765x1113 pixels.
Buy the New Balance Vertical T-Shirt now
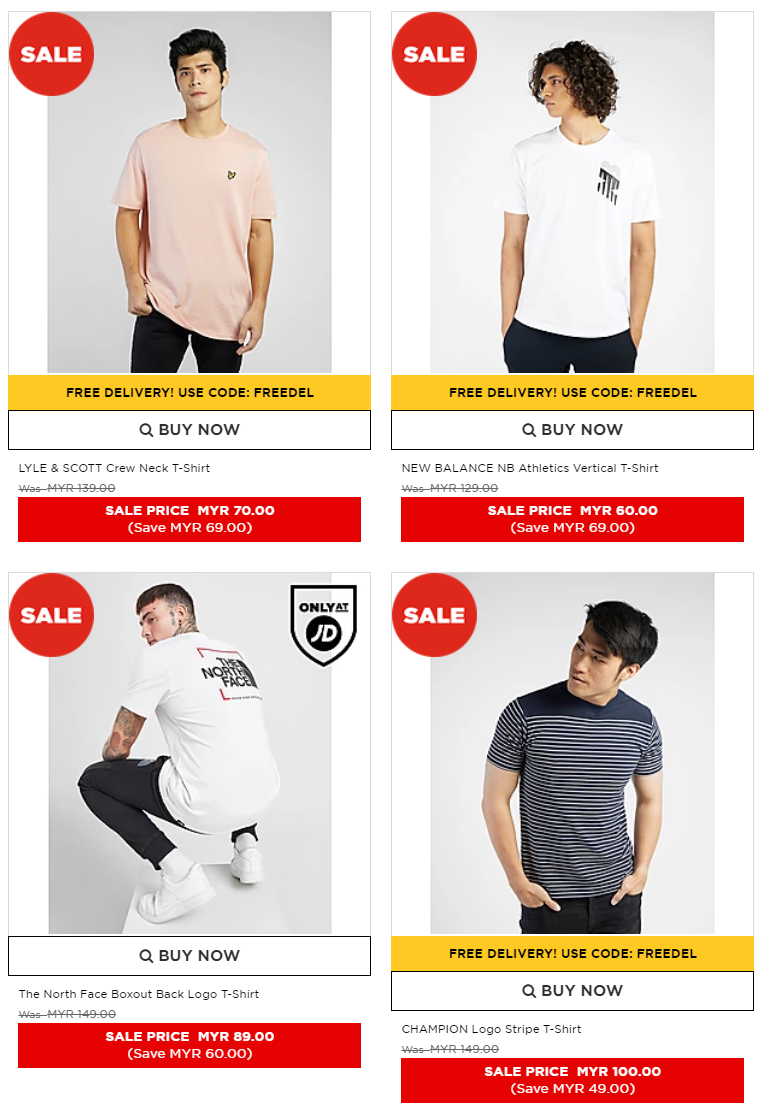pos(572,429)
